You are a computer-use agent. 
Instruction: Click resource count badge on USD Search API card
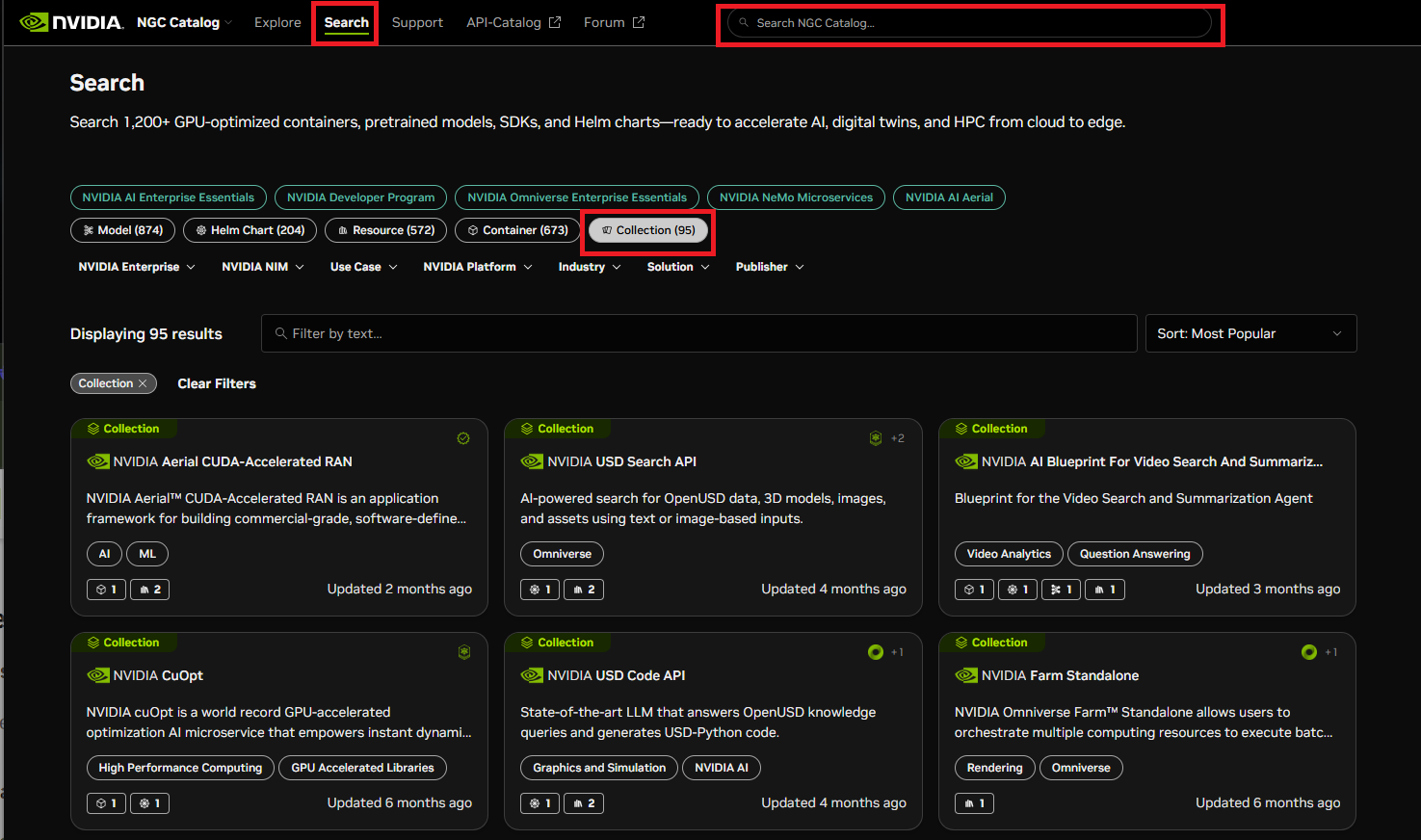pyautogui.click(x=584, y=590)
